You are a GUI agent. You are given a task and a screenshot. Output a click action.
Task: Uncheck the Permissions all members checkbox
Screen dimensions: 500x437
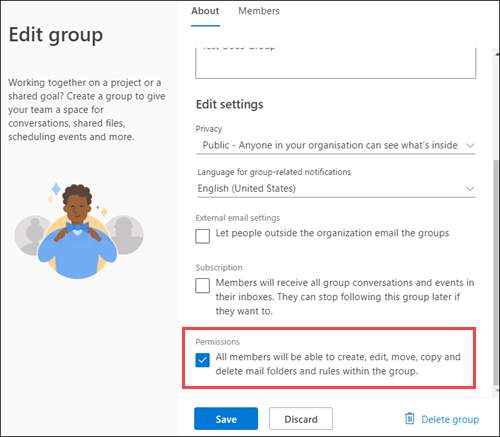202,360
